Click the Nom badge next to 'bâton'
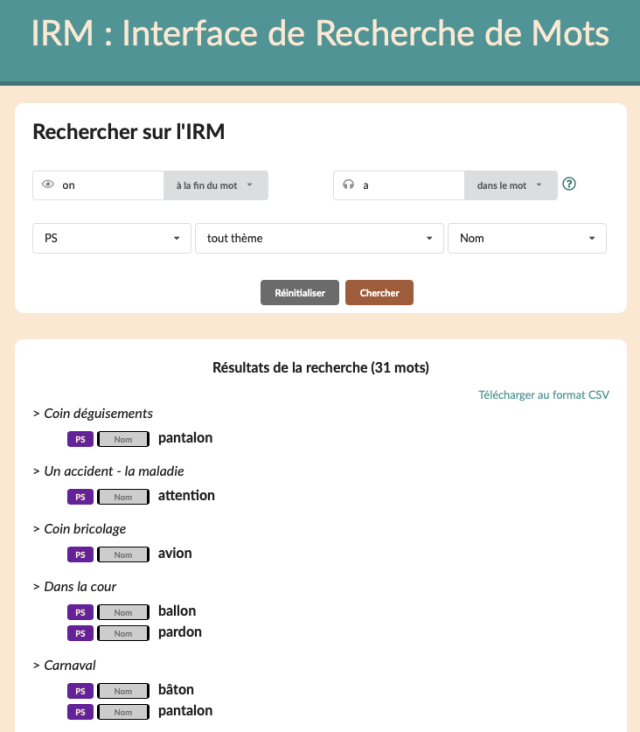 (x=123, y=691)
